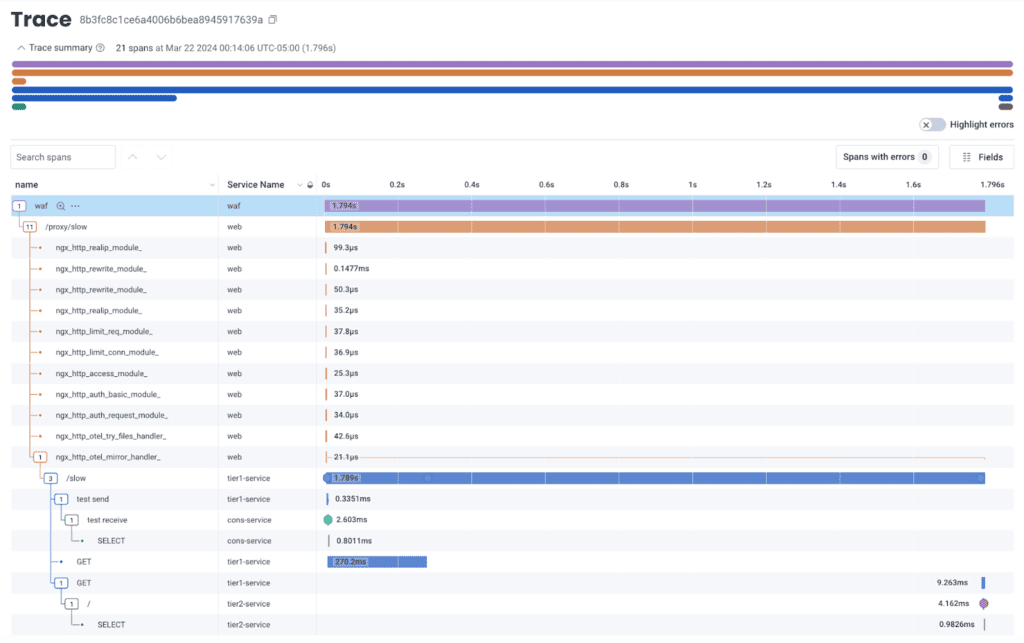Click the color-by icon beside Service Name

pos(310,185)
